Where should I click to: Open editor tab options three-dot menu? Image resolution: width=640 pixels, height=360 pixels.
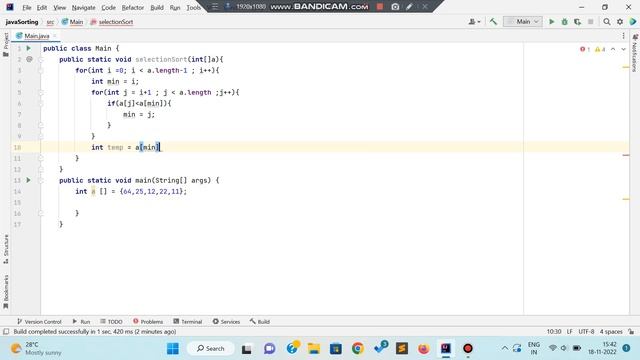click(x=623, y=36)
